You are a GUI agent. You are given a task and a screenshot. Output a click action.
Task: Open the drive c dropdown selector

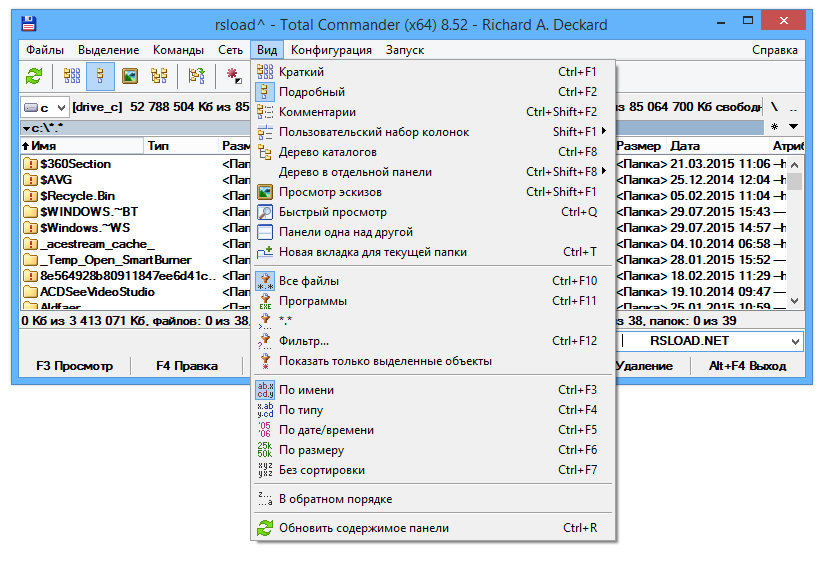point(45,107)
